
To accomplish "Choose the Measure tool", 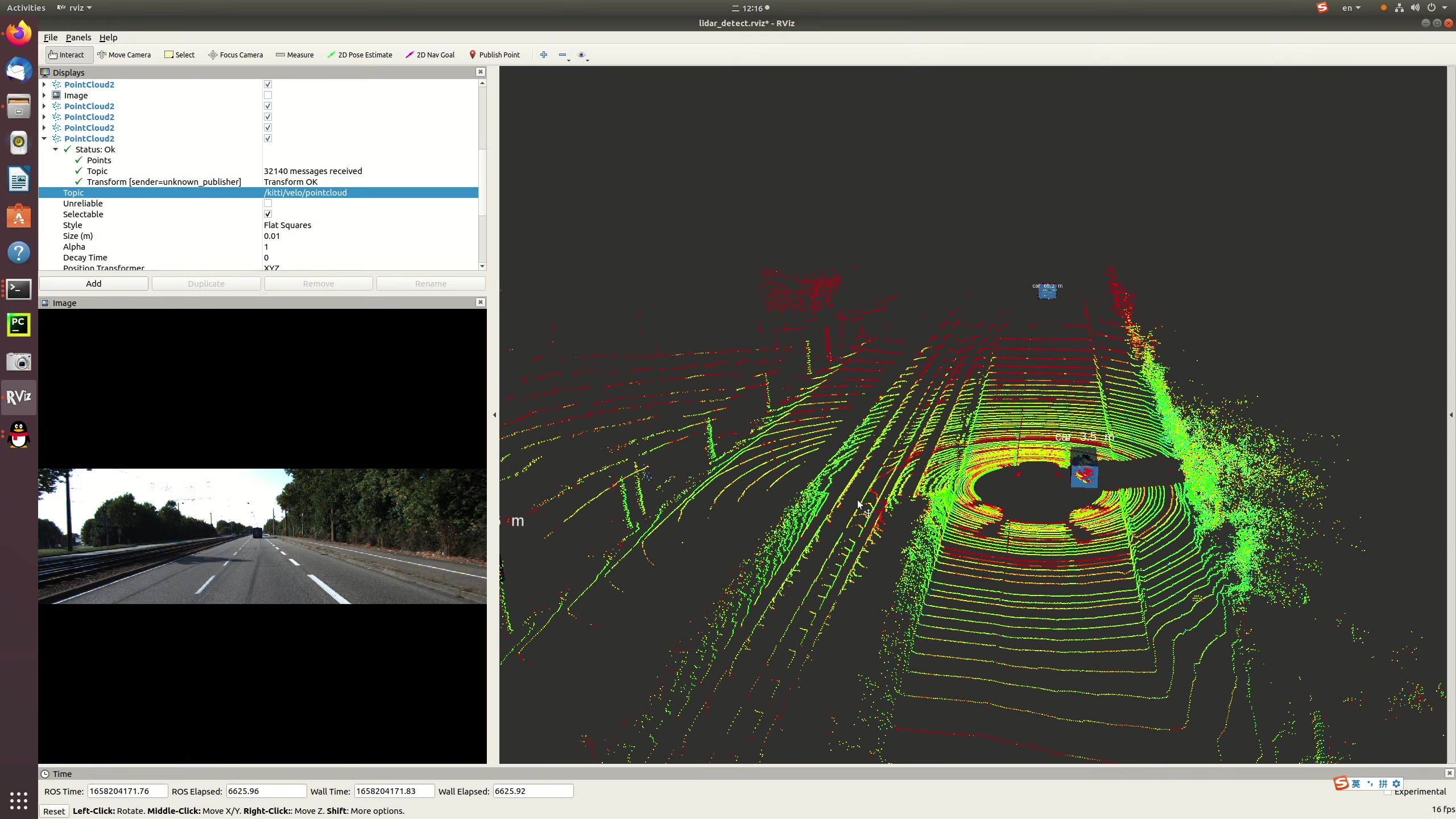I will 295,55.
